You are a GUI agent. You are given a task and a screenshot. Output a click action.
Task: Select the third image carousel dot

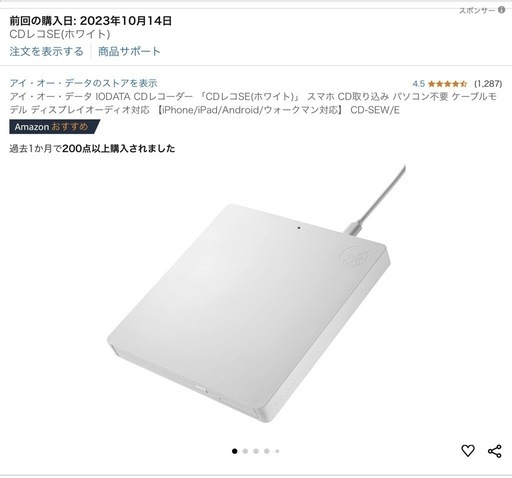click(x=256, y=451)
